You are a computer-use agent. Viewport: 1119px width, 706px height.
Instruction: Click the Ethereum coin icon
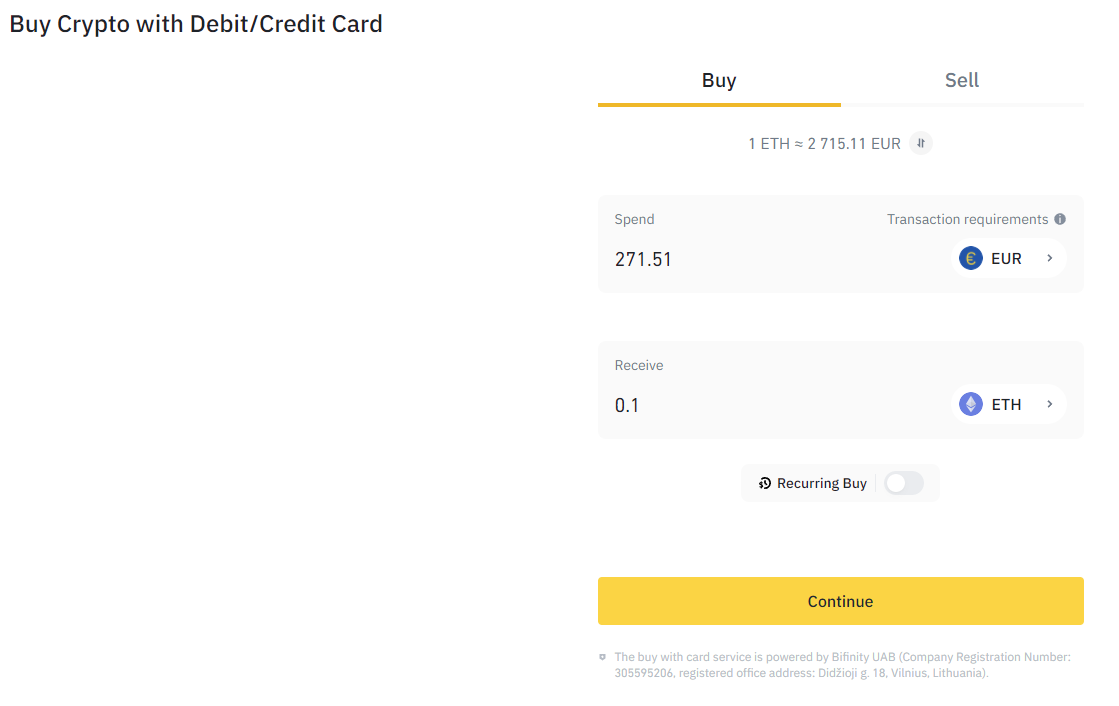click(971, 404)
